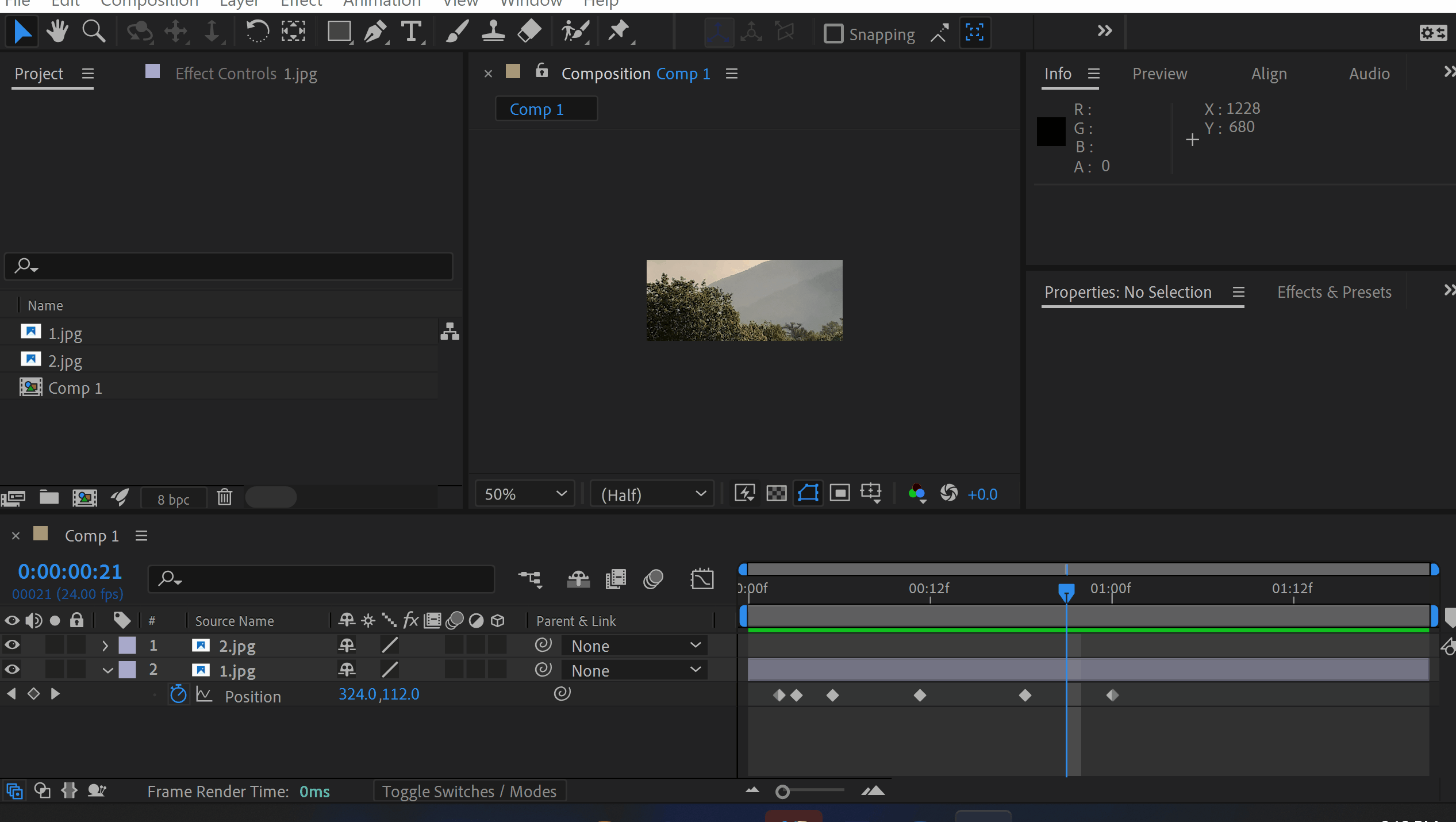The image size is (1456, 822).
Task: Toggle transparency grid in composition viewer
Action: (x=776, y=494)
